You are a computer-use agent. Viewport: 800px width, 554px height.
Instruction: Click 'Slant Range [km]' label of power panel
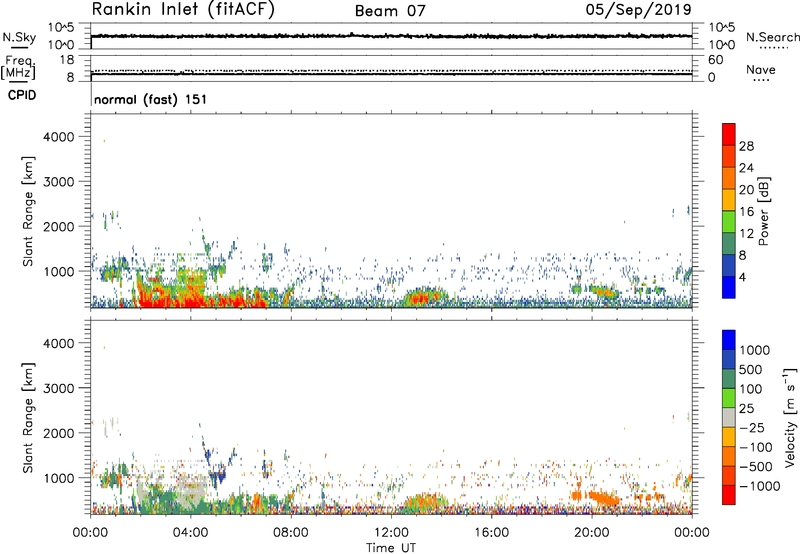coord(28,211)
